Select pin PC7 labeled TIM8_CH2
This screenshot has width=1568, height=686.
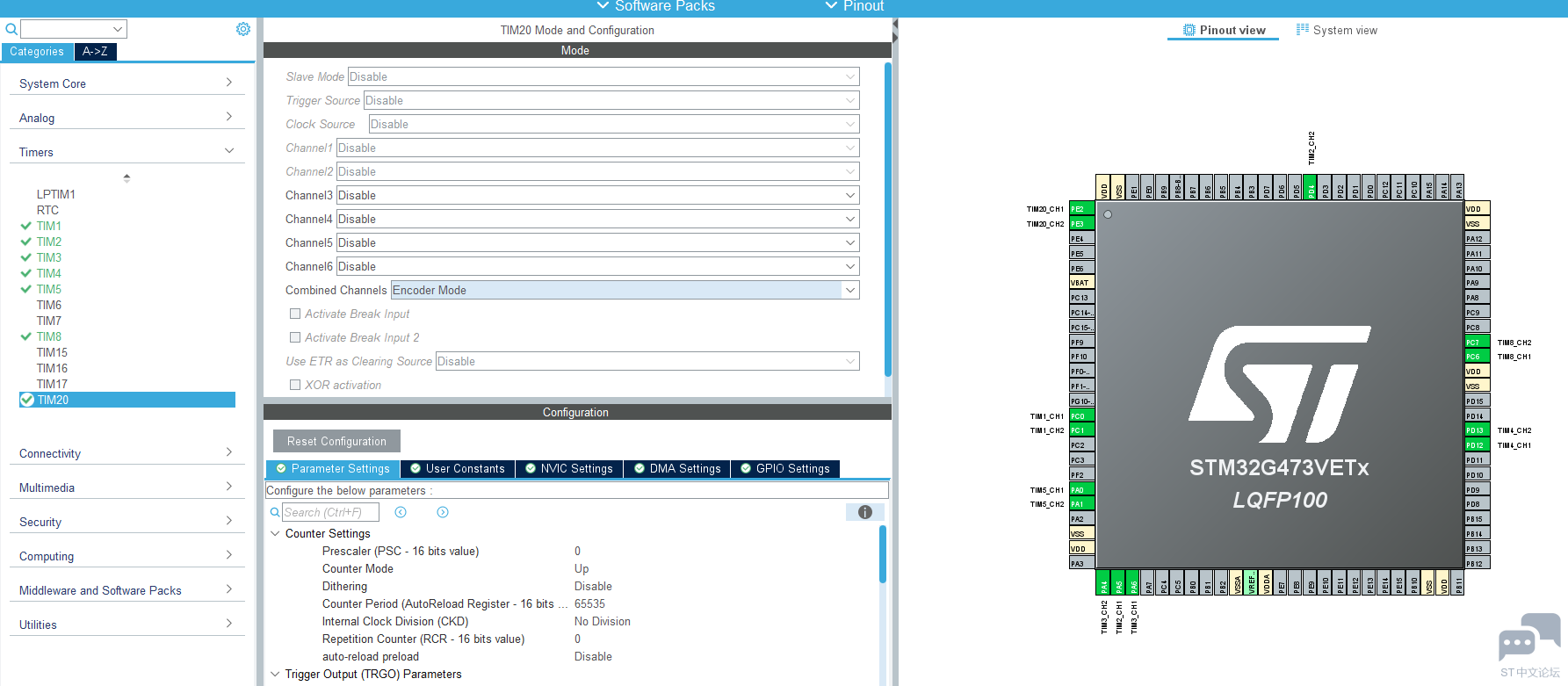click(1478, 343)
